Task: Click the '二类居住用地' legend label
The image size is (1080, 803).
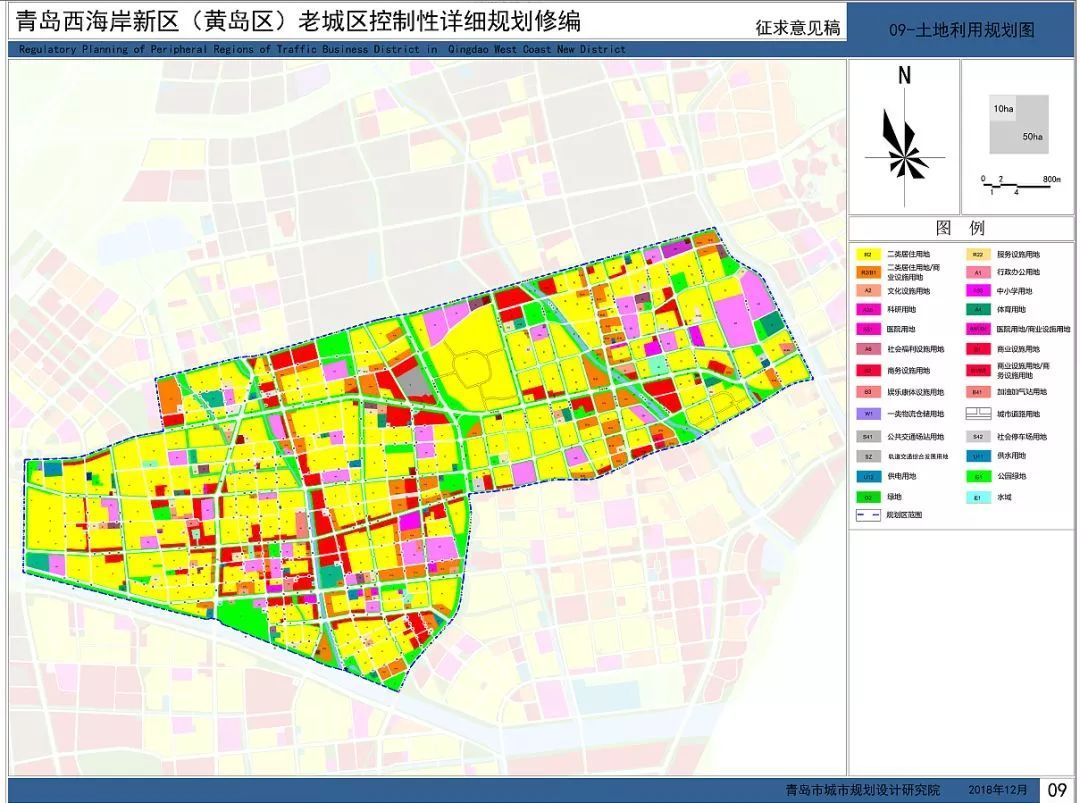Action: tap(908, 254)
